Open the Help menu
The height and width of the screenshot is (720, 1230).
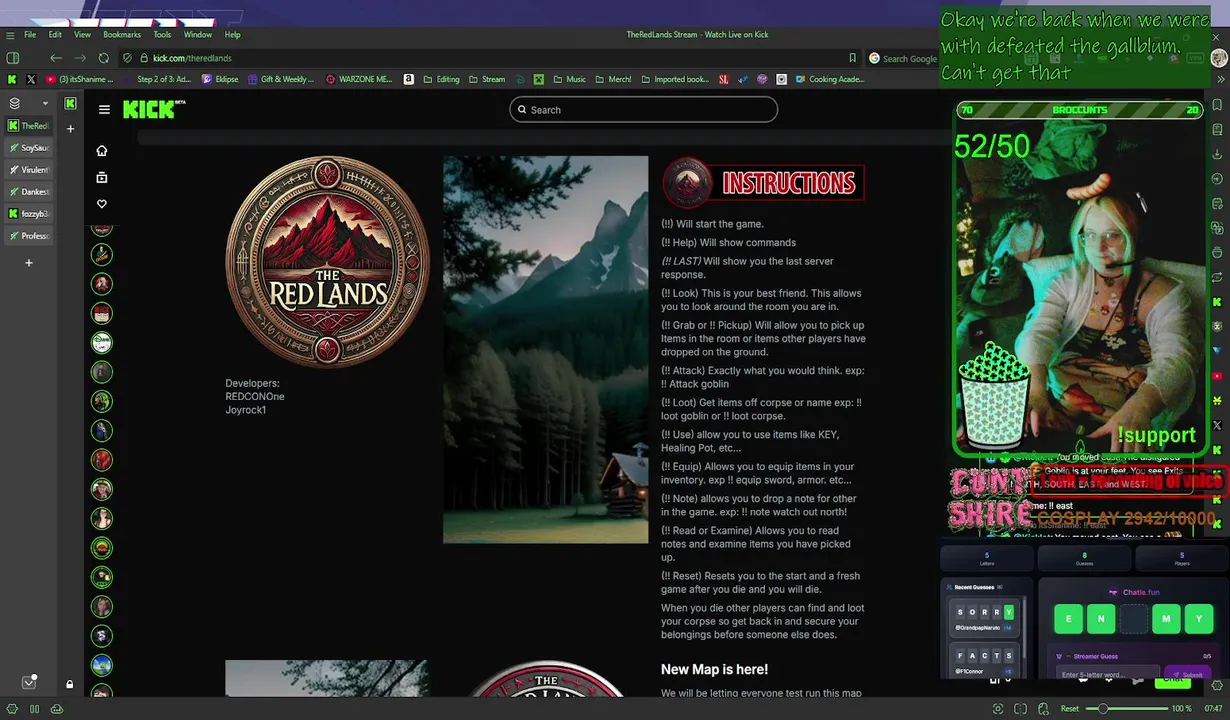[232, 35]
